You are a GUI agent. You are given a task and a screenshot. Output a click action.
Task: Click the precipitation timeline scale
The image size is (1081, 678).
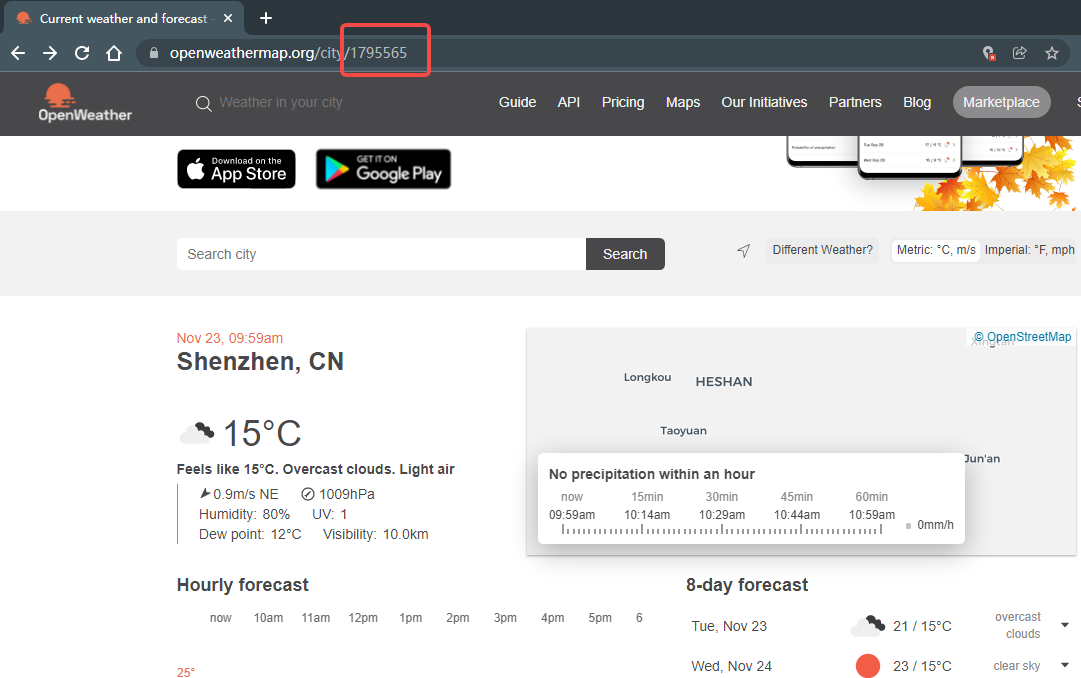(722, 530)
